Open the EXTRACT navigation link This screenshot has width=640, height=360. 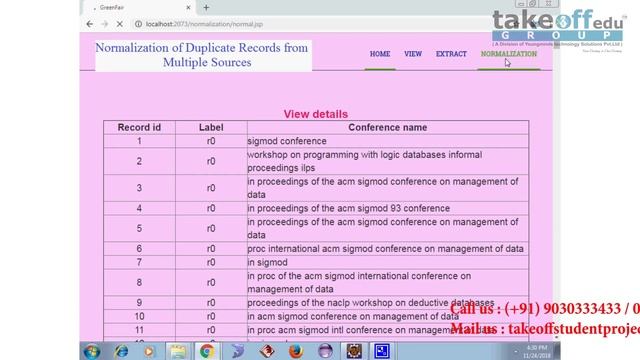451,54
